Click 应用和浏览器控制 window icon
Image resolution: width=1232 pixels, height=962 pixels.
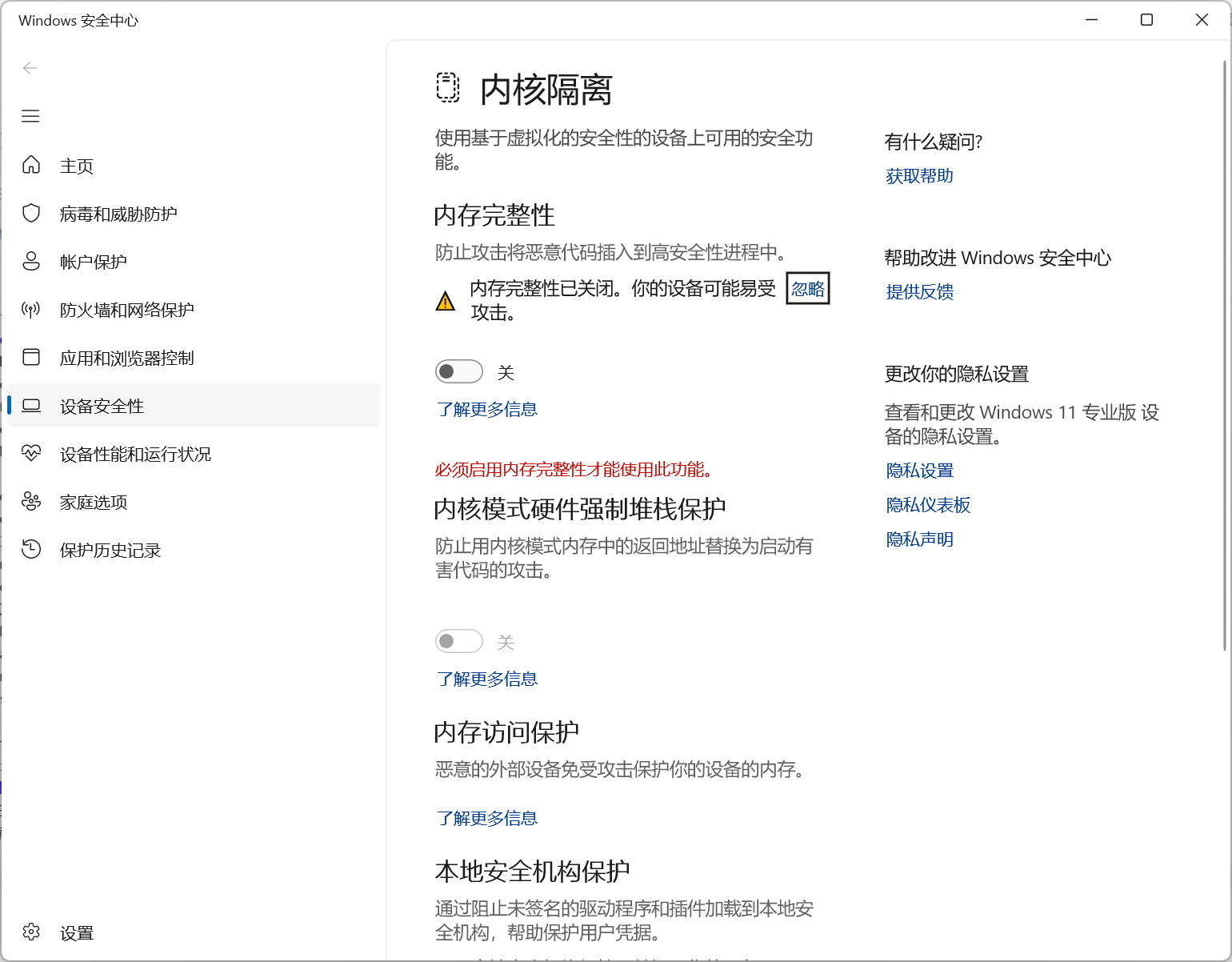tap(31, 357)
